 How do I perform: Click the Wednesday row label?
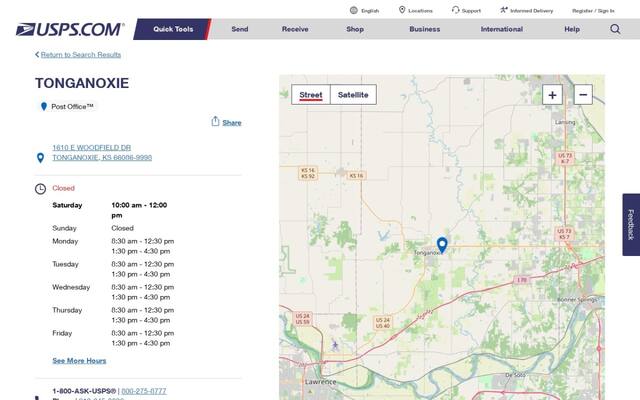[x=71, y=287]
